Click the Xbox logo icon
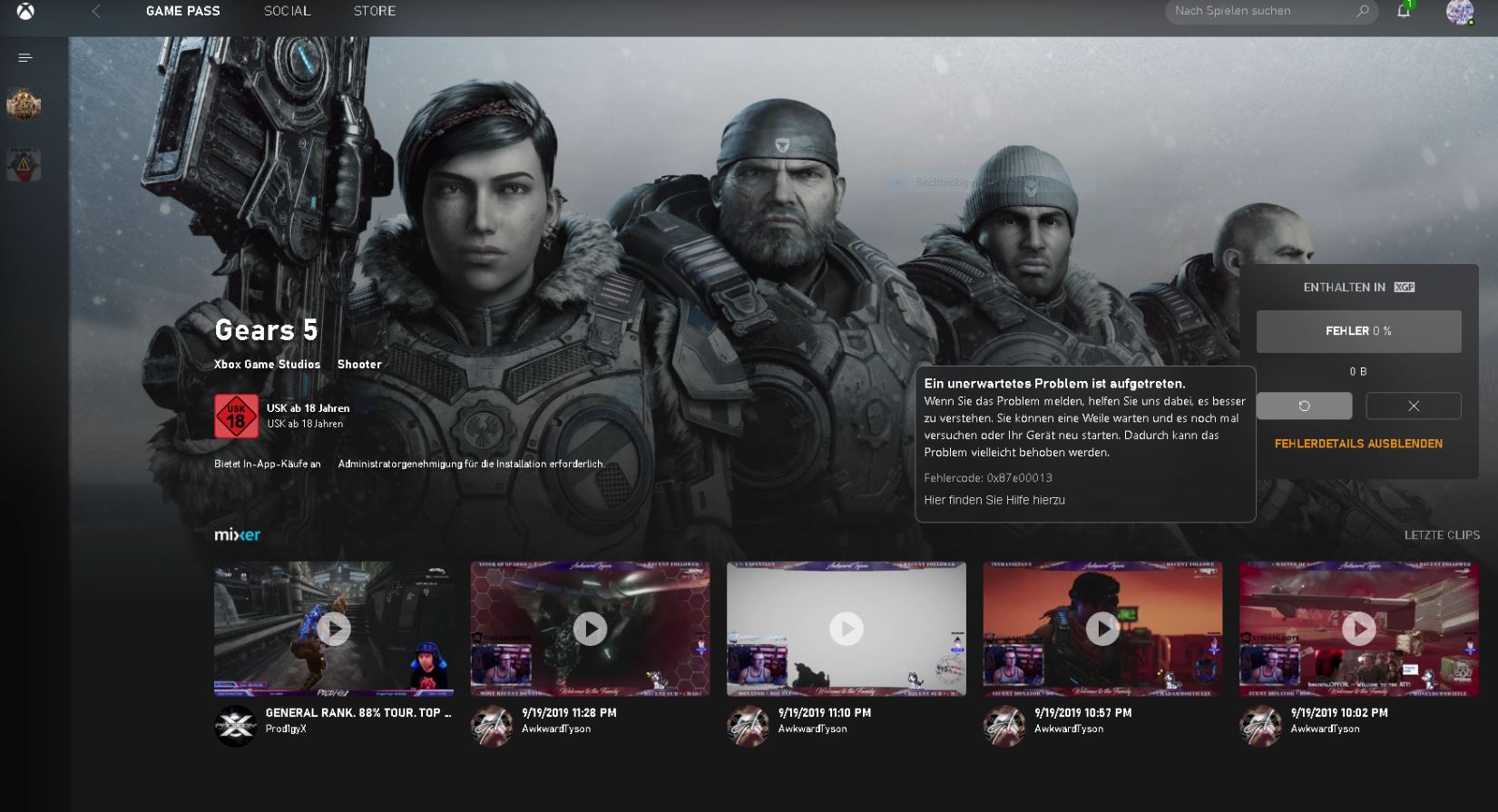 [25, 11]
